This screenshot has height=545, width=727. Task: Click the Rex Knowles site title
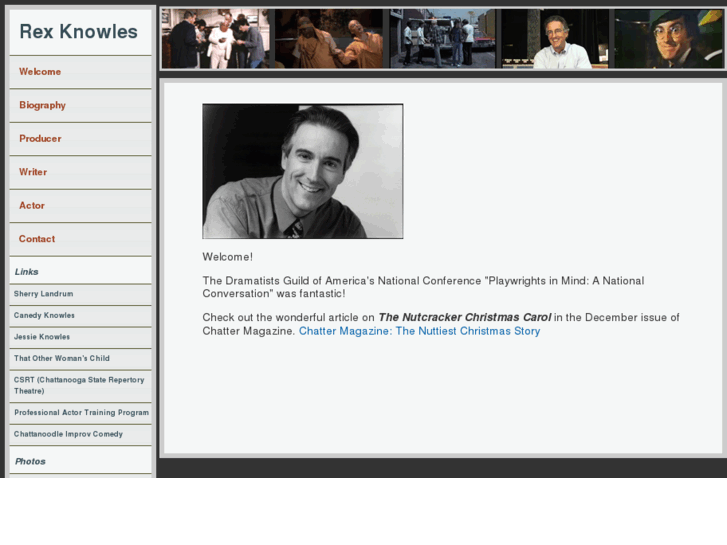tap(78, 32)
